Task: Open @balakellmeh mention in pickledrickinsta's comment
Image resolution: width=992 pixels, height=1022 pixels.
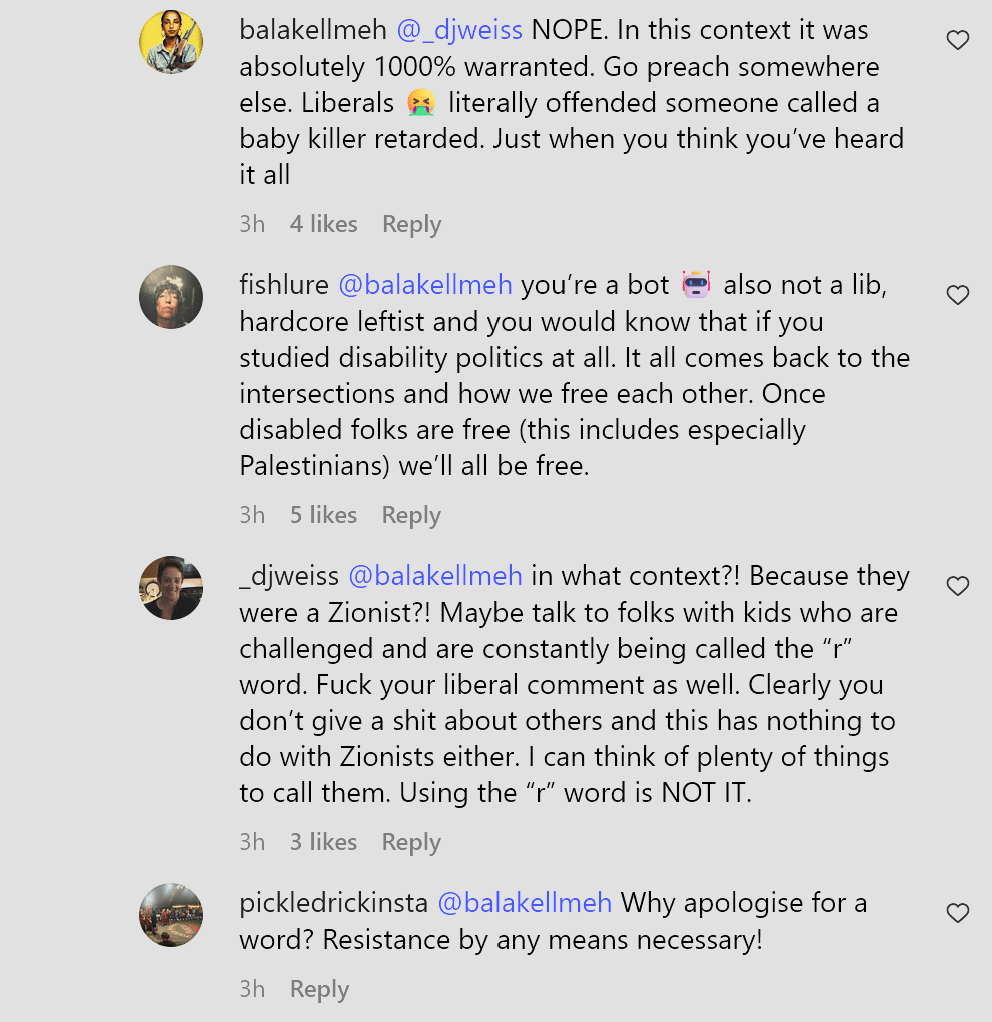Action: (525, 903)
